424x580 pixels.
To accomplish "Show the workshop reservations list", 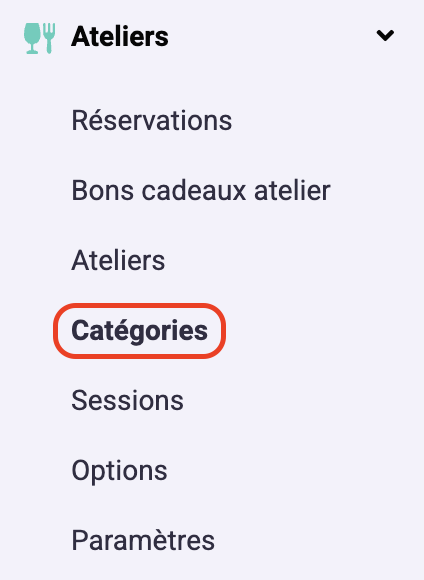I will coord(152,120).
